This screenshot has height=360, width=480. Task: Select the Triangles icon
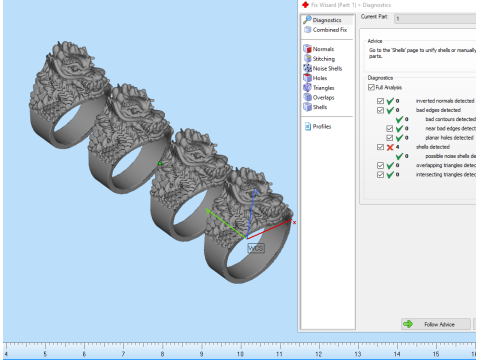pos(307,87)
